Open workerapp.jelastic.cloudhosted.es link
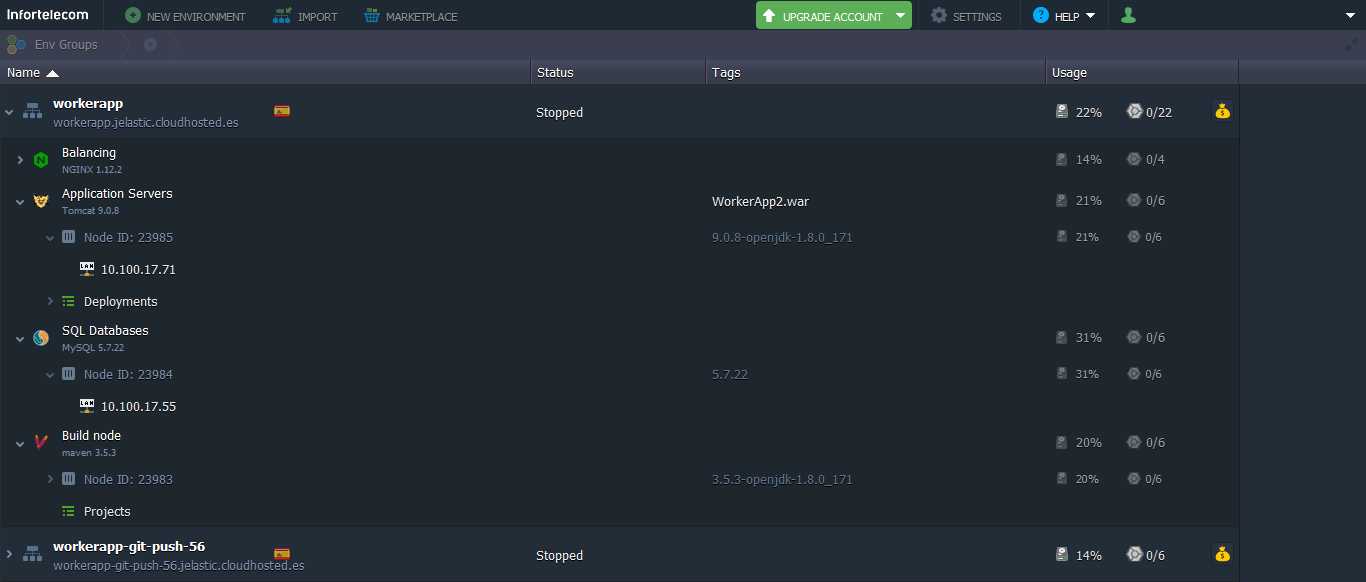The width and height of the screenshot is (1366, 582). pyautogui.click(x=146, y=123)
